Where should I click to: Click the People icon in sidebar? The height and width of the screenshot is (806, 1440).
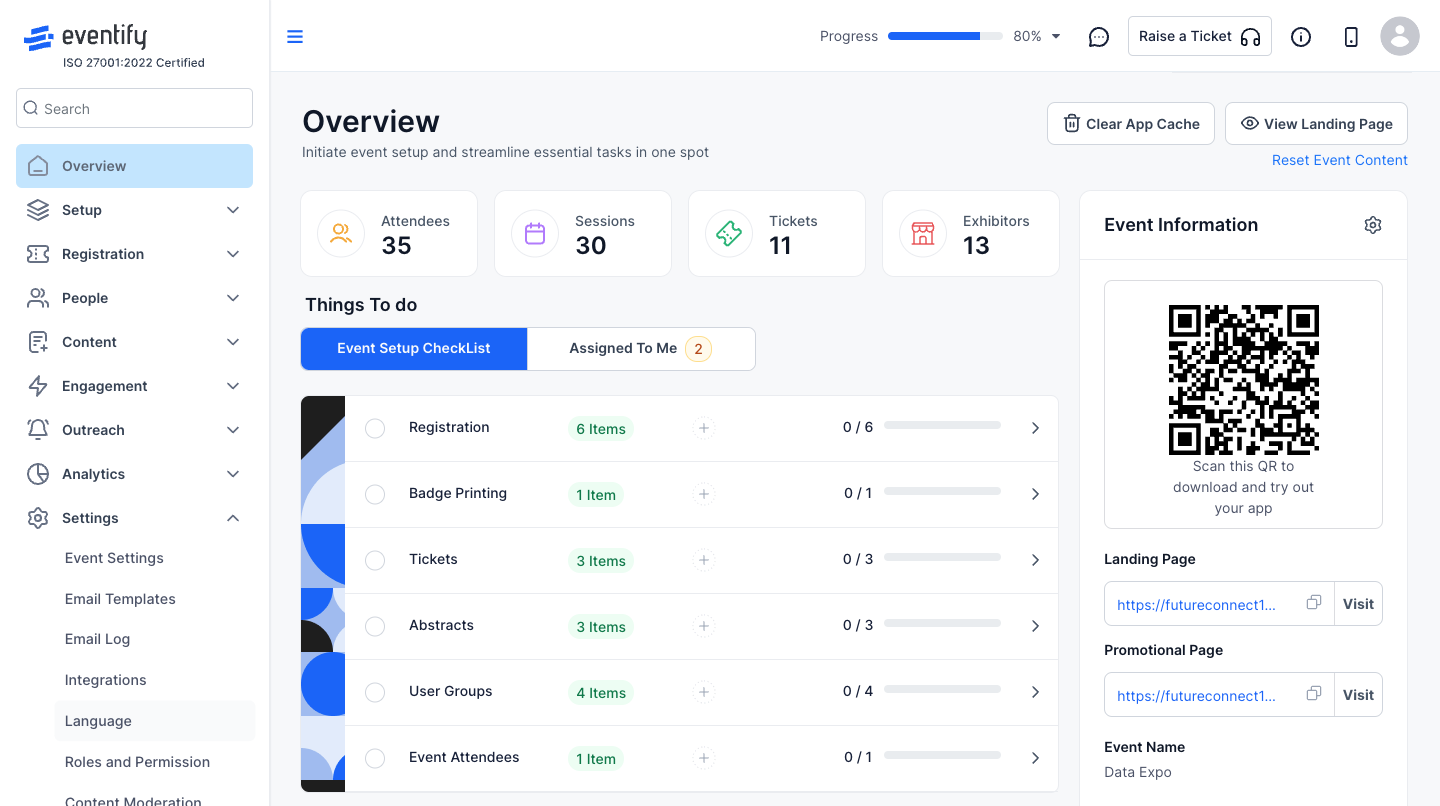[x=38, y=298]
